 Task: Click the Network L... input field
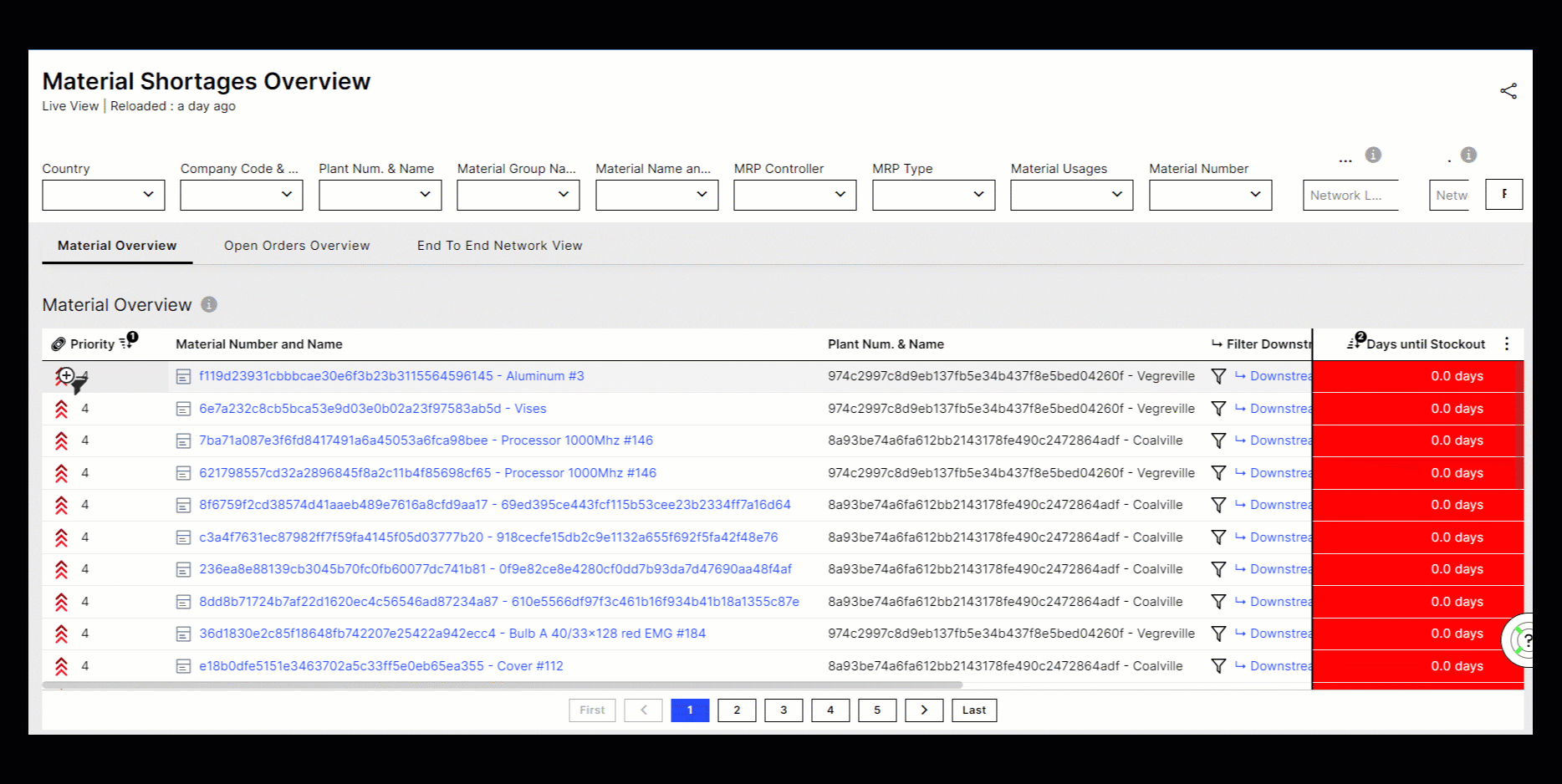click(1350, 195)
